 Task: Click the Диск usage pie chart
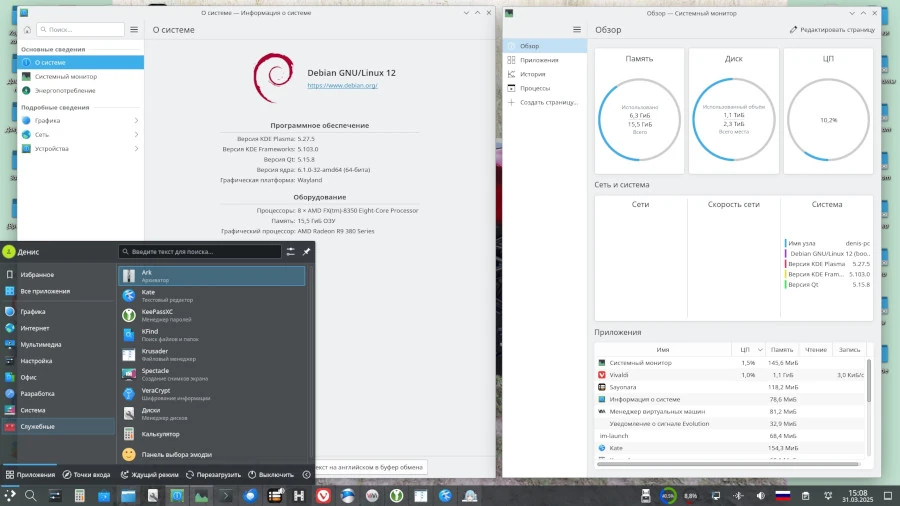(x=734, y=119)
